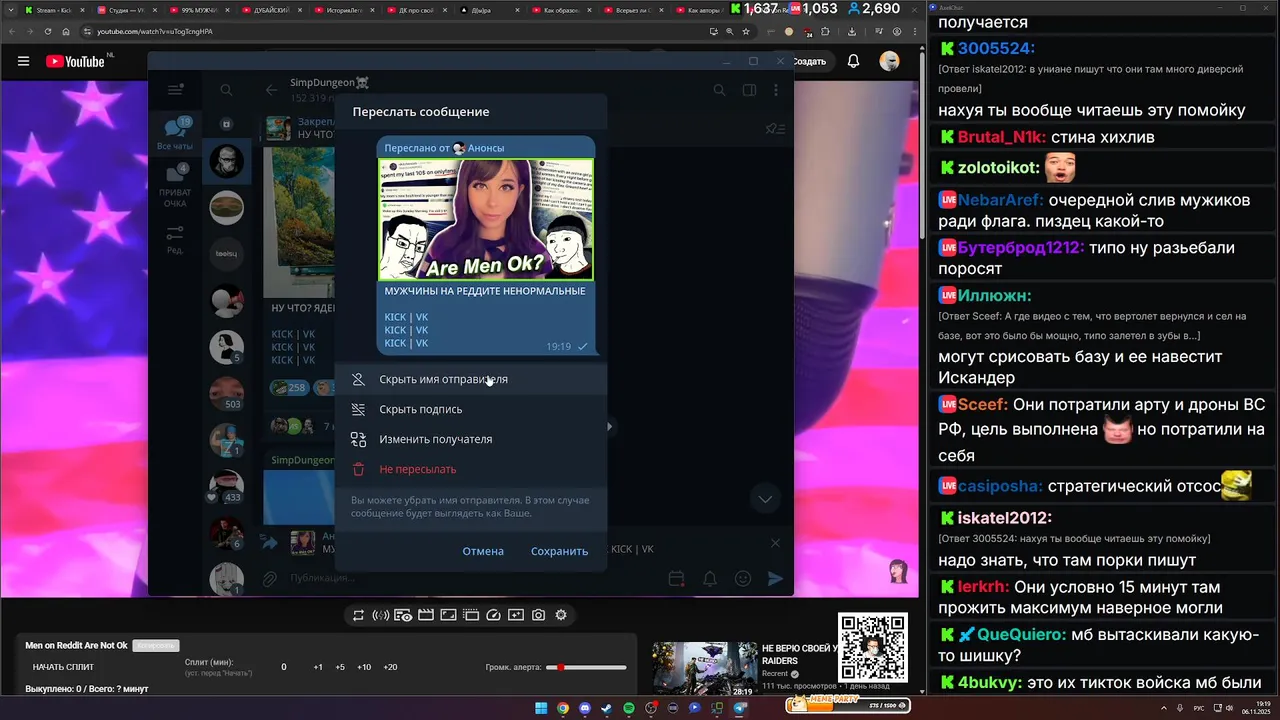Open gear settings in player toolbar
This screenshot has width=1280, height=720.
point(561,615)
